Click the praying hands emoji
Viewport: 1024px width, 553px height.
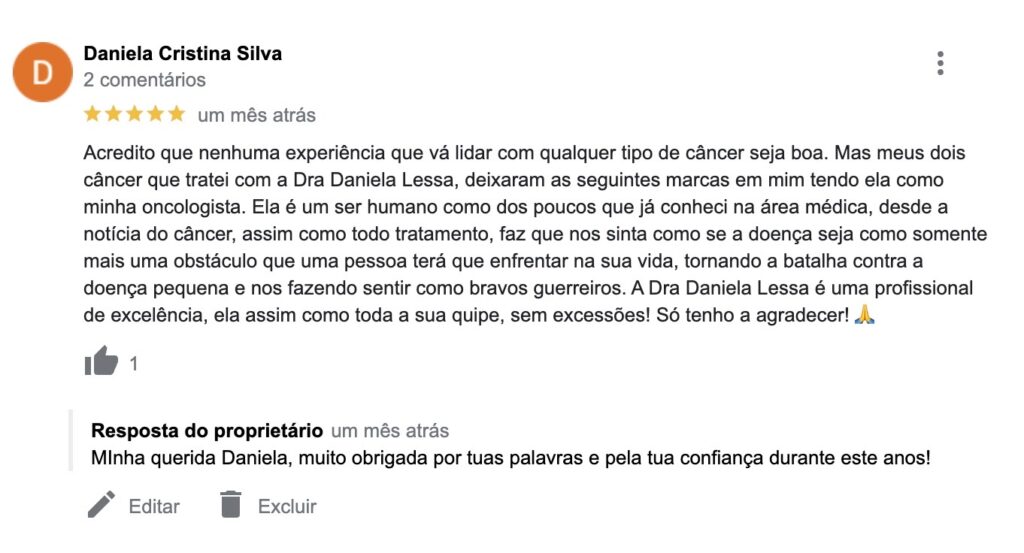[864, 315]
